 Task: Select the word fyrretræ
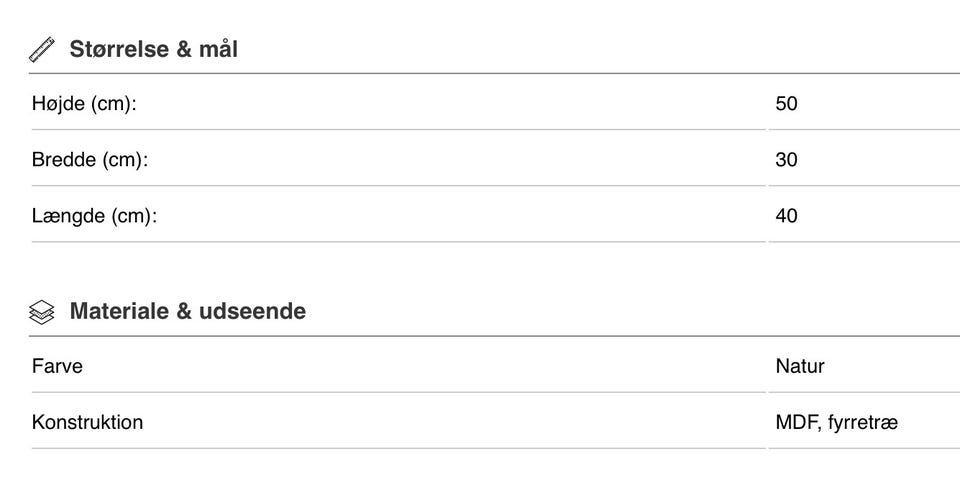(x=863, y=422)
